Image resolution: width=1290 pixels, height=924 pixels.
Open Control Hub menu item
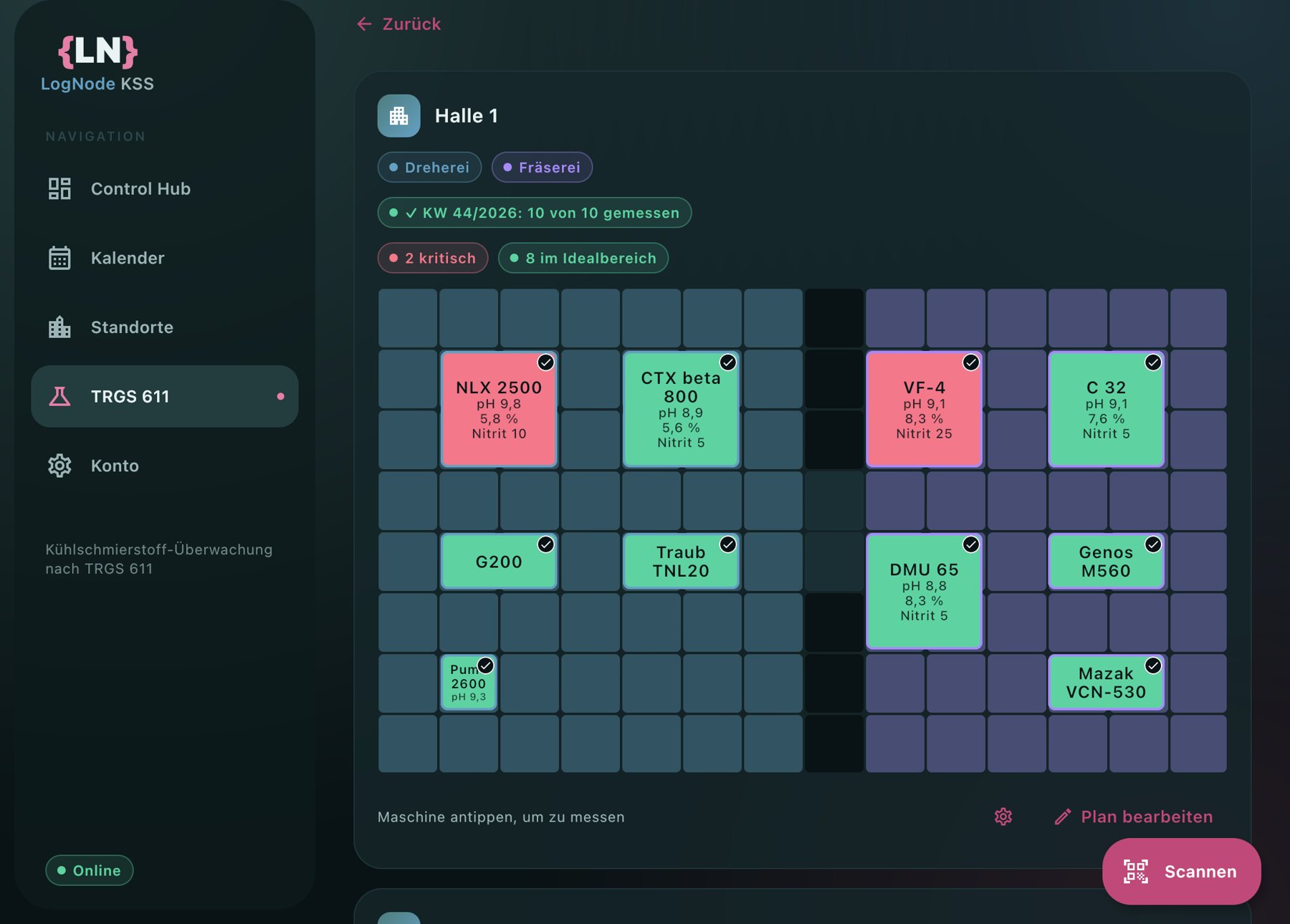[165, 188]
